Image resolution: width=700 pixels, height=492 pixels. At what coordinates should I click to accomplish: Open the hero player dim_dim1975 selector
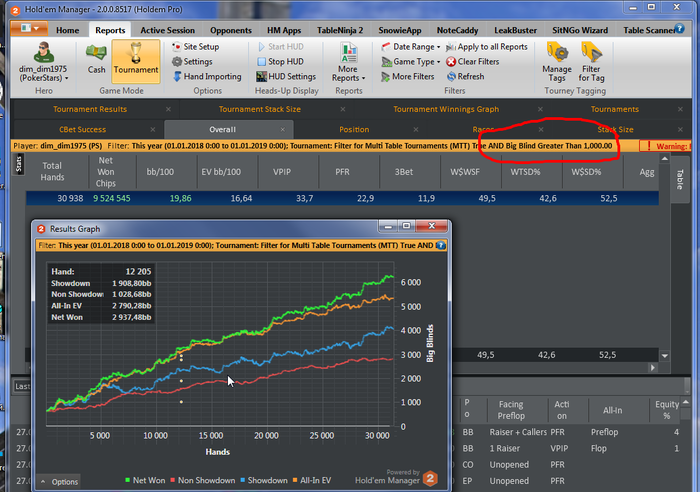click(x=43, y=62)
